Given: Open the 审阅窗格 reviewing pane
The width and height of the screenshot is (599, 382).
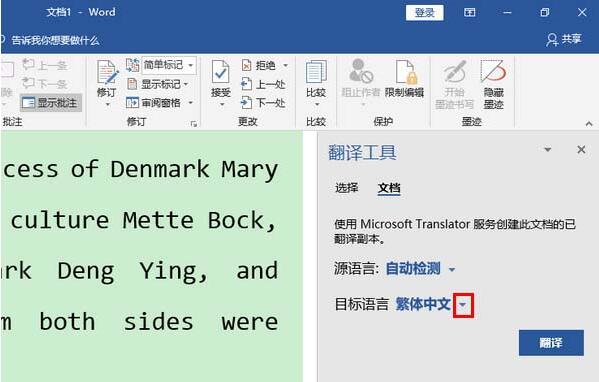Looking at the screenshot, I should [x=154, y=102].
